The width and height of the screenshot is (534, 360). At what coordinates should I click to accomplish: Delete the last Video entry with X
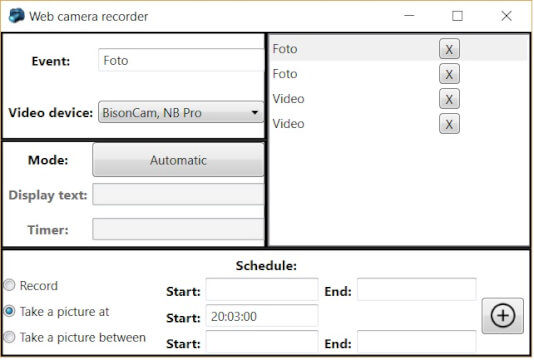point(449,124)
